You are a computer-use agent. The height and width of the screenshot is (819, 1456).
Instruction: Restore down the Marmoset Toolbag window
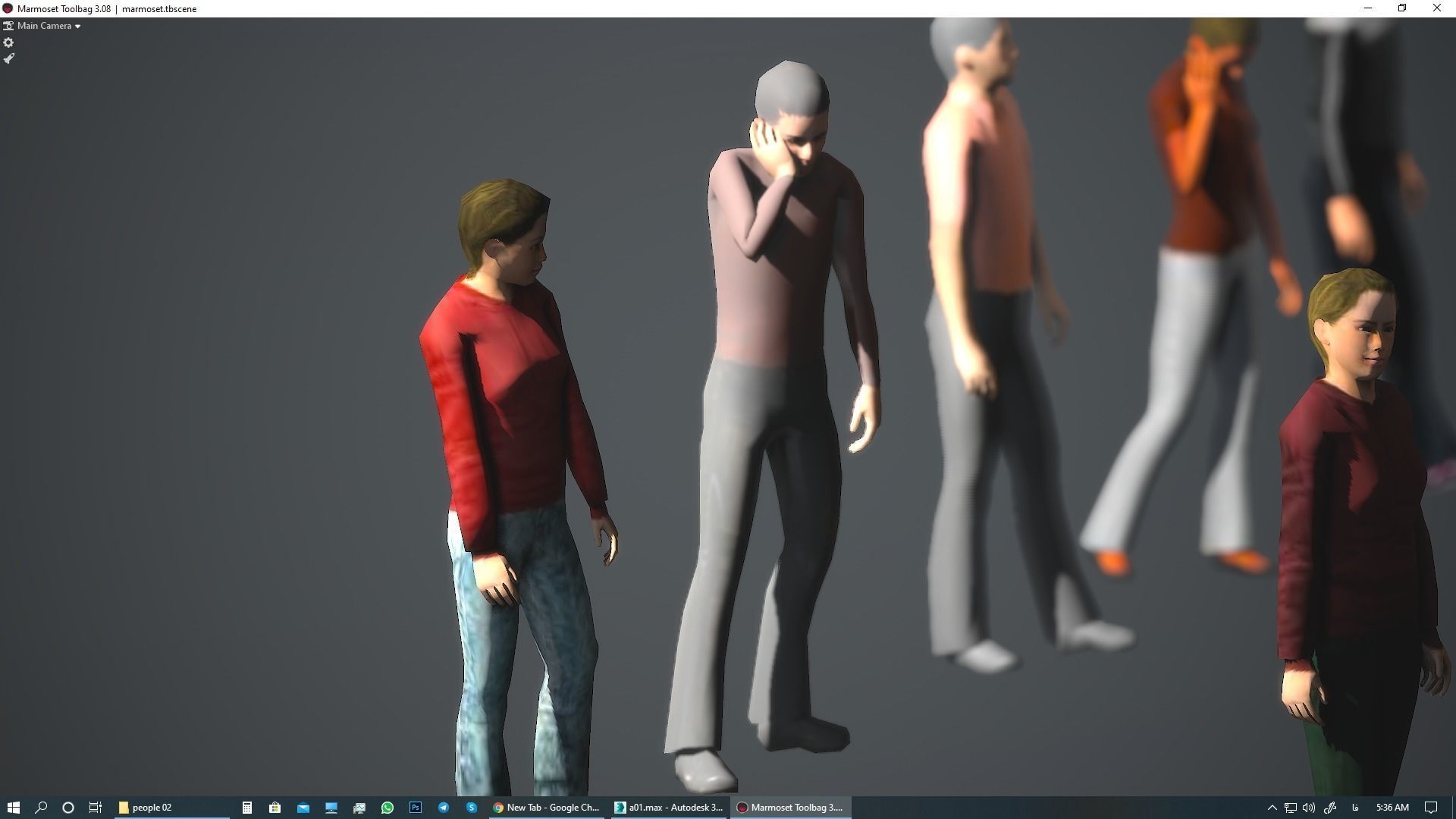[x=1402, y=8]
